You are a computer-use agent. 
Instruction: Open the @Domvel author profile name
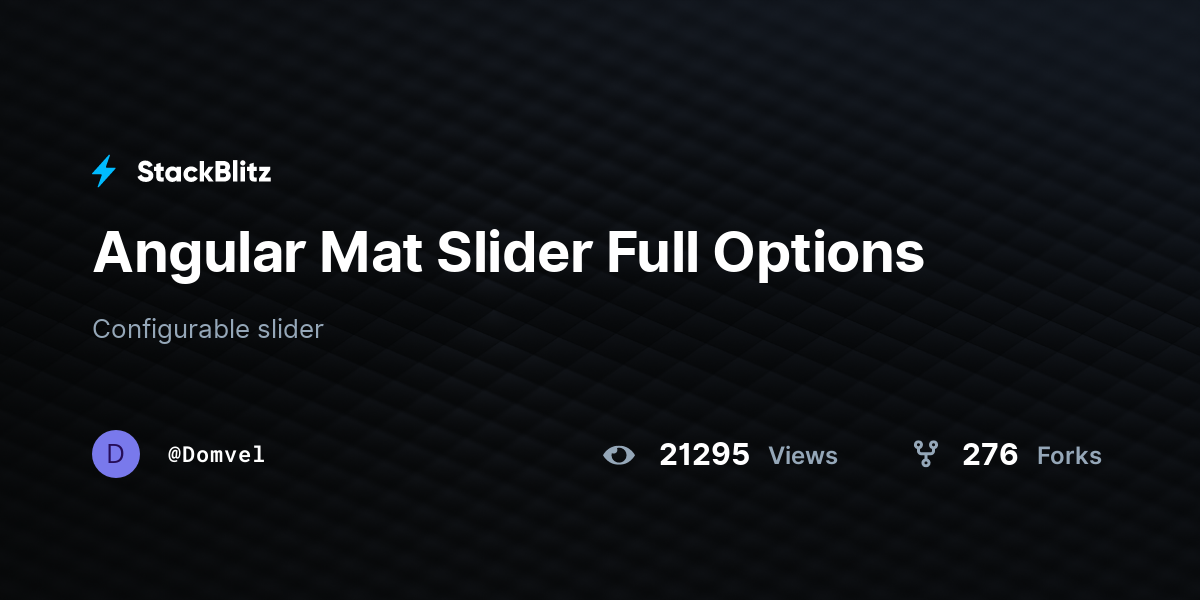(x=217, y=455)
